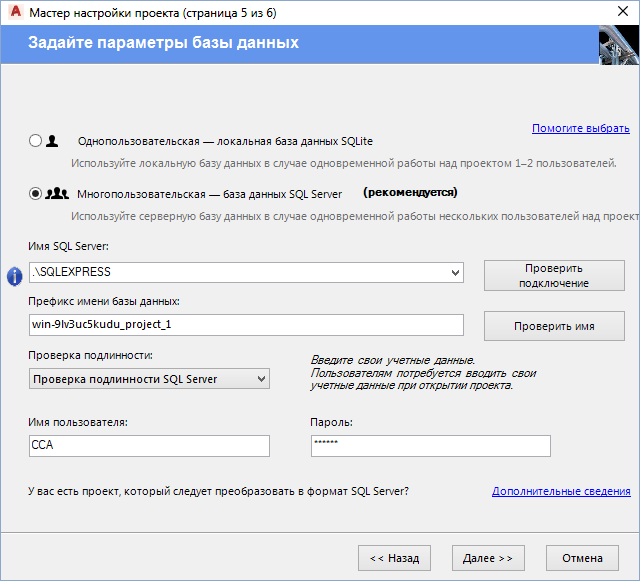Click the multi-user group icon

[x=57, y=193]
